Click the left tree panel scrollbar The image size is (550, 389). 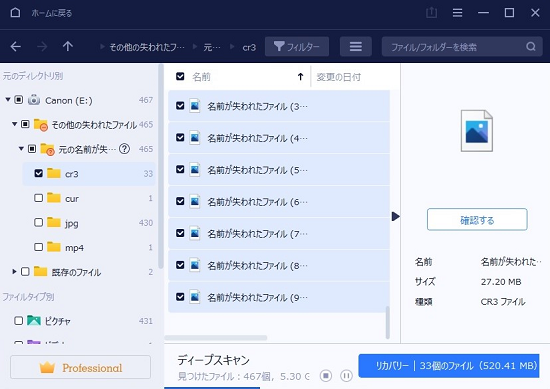(161, 167)
